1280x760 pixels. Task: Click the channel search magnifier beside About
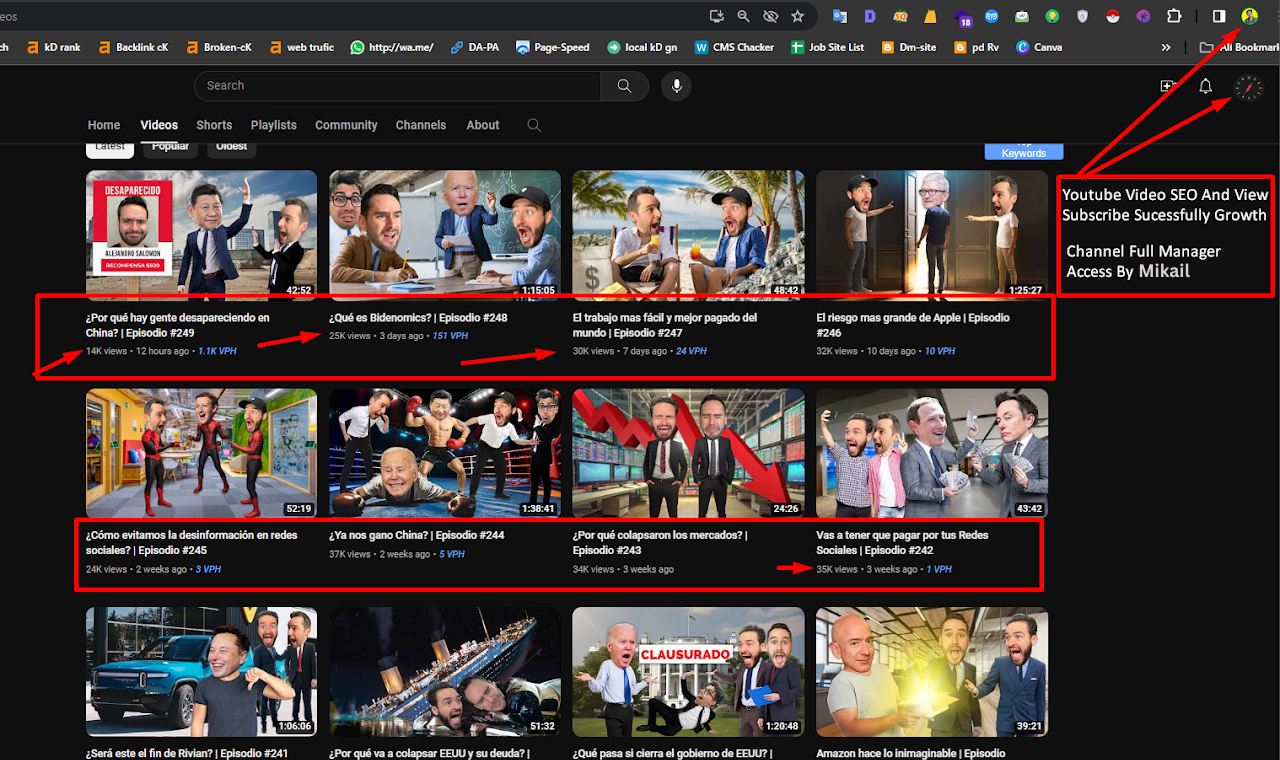534,125
